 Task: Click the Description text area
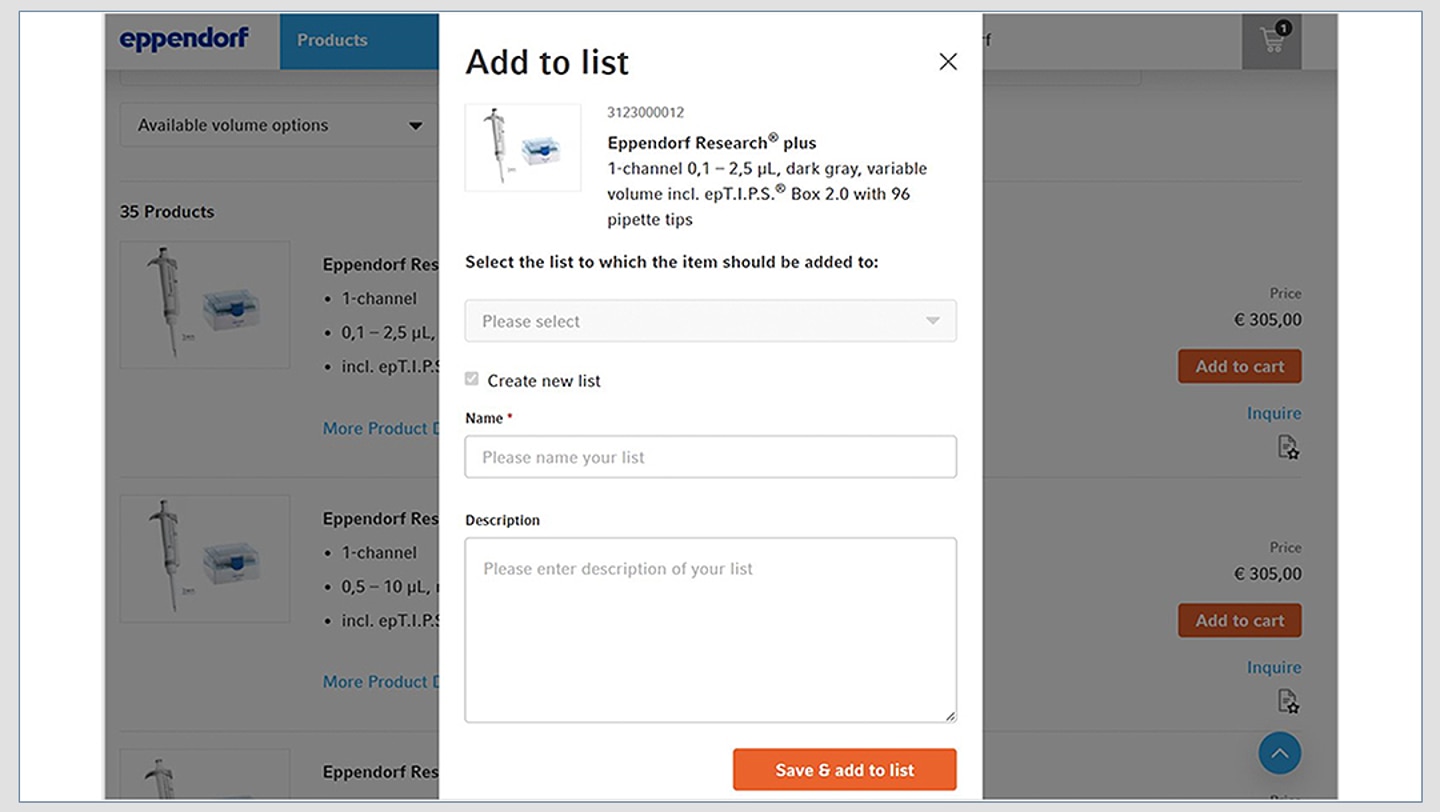coord(710,630)
